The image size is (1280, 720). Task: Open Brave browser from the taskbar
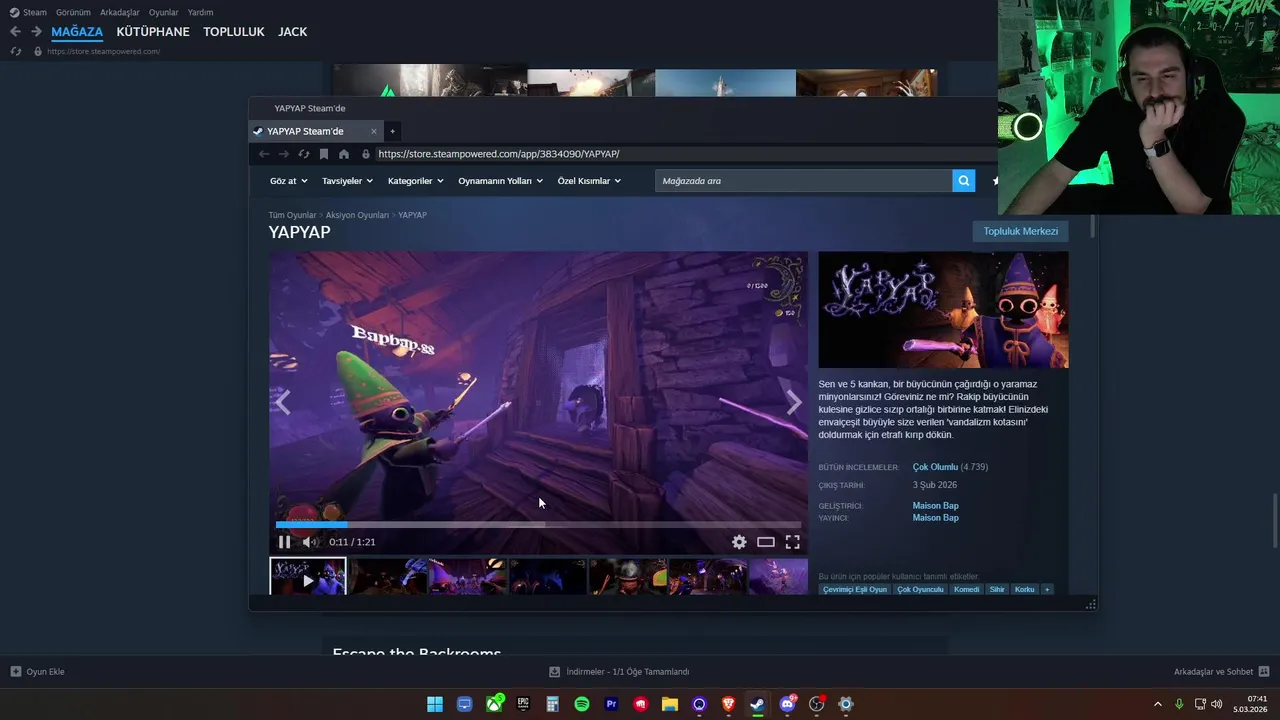click(728, 704)
